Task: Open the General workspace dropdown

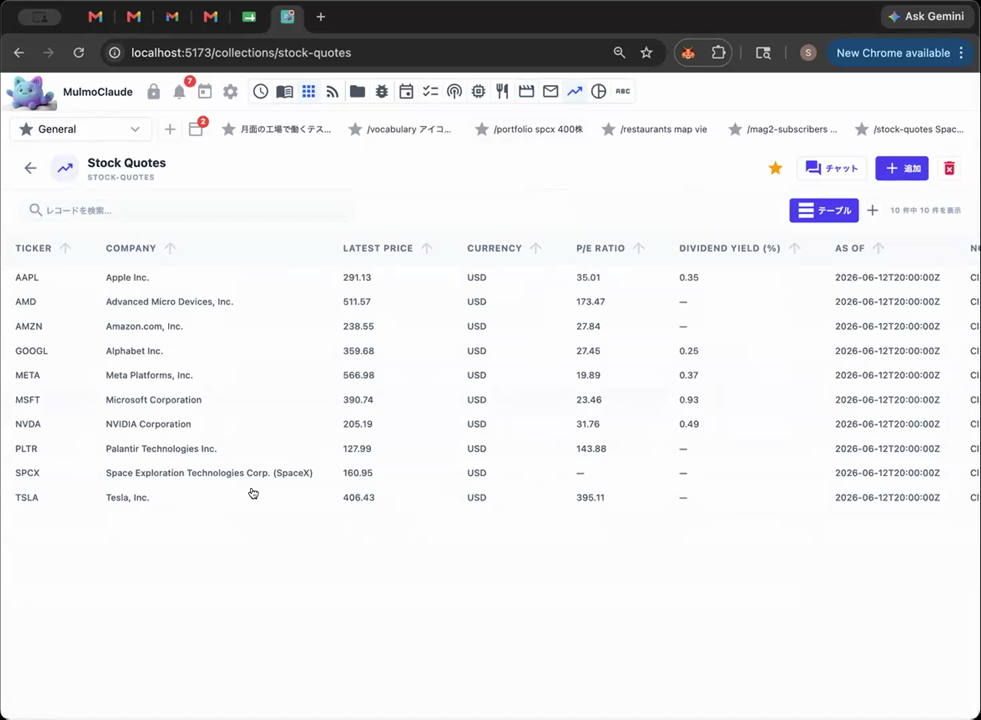Action: pyautogui.click(x=80, y=129)
